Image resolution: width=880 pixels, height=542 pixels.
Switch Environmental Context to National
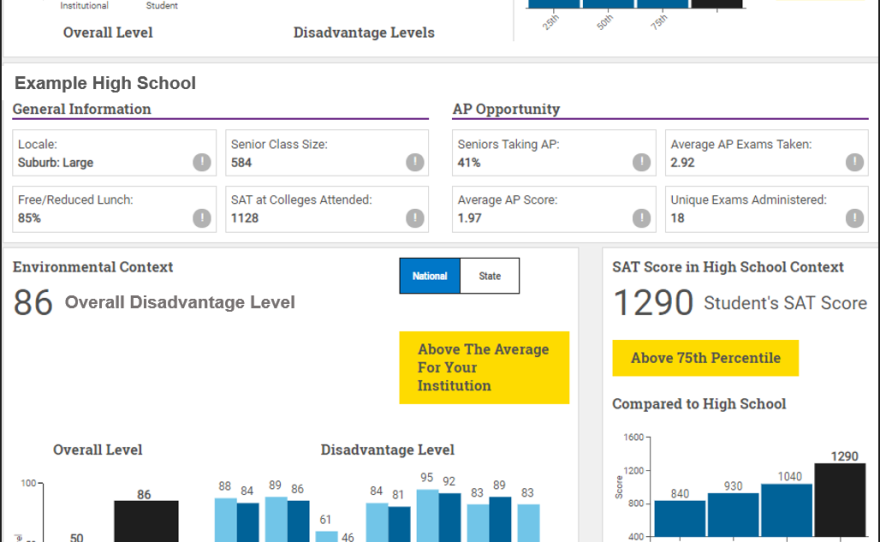(430, 275)
